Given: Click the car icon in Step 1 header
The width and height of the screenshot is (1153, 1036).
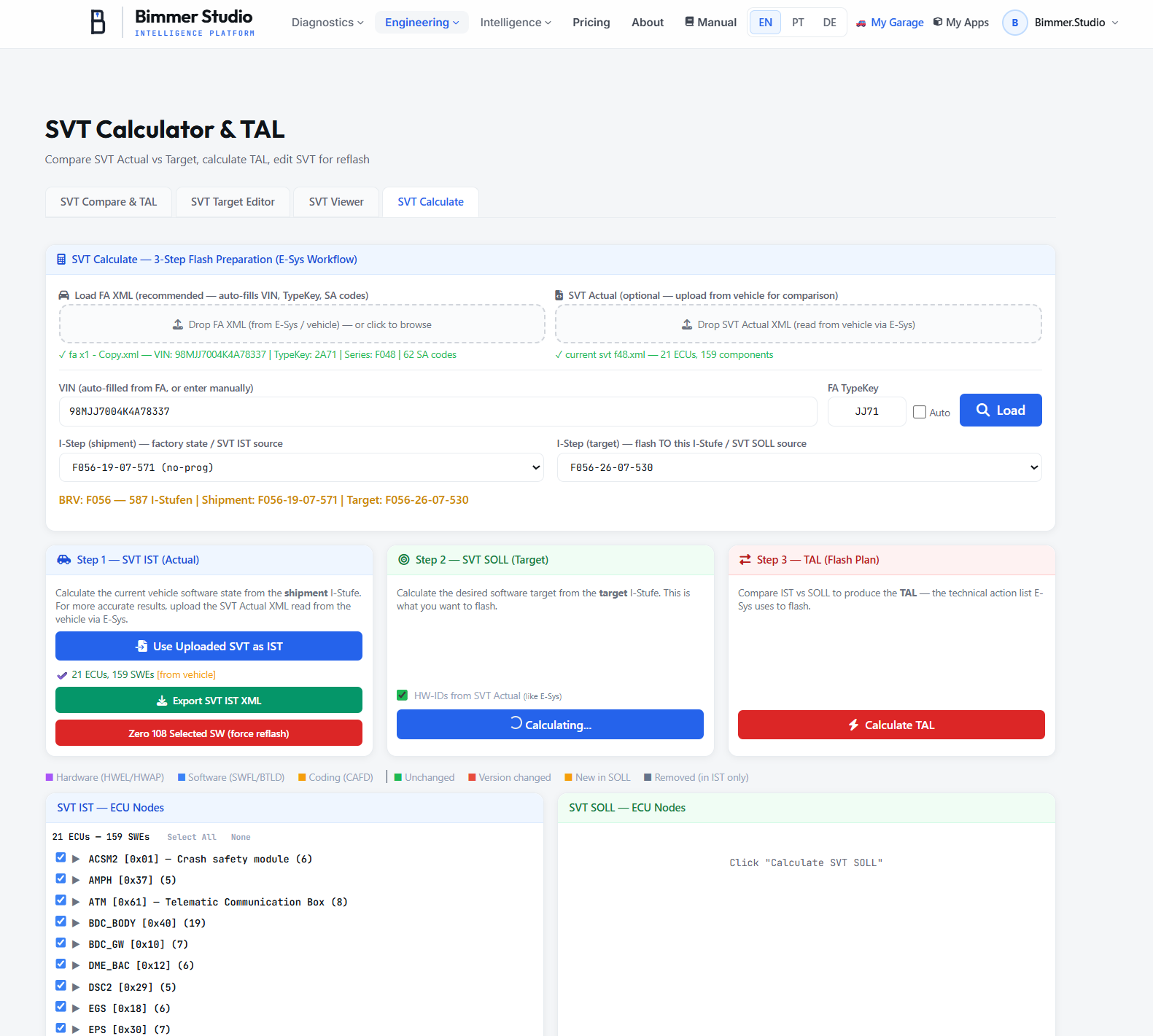Looking at the screenshot, I should (x=64, y=560).
